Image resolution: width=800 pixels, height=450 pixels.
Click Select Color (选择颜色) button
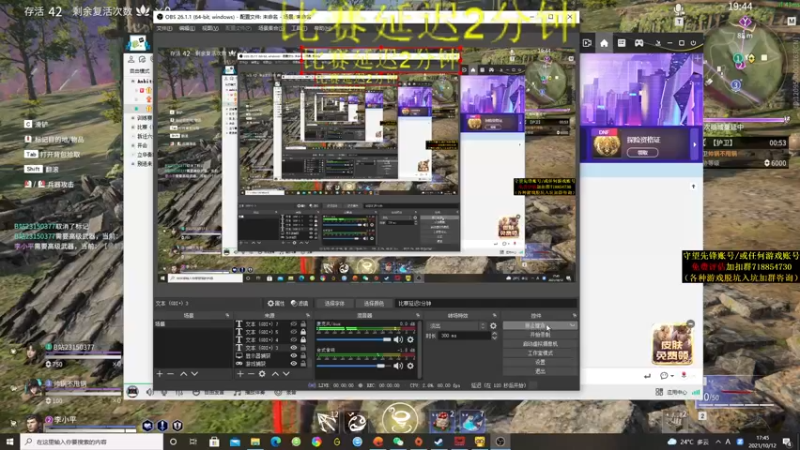click(373, 303)
